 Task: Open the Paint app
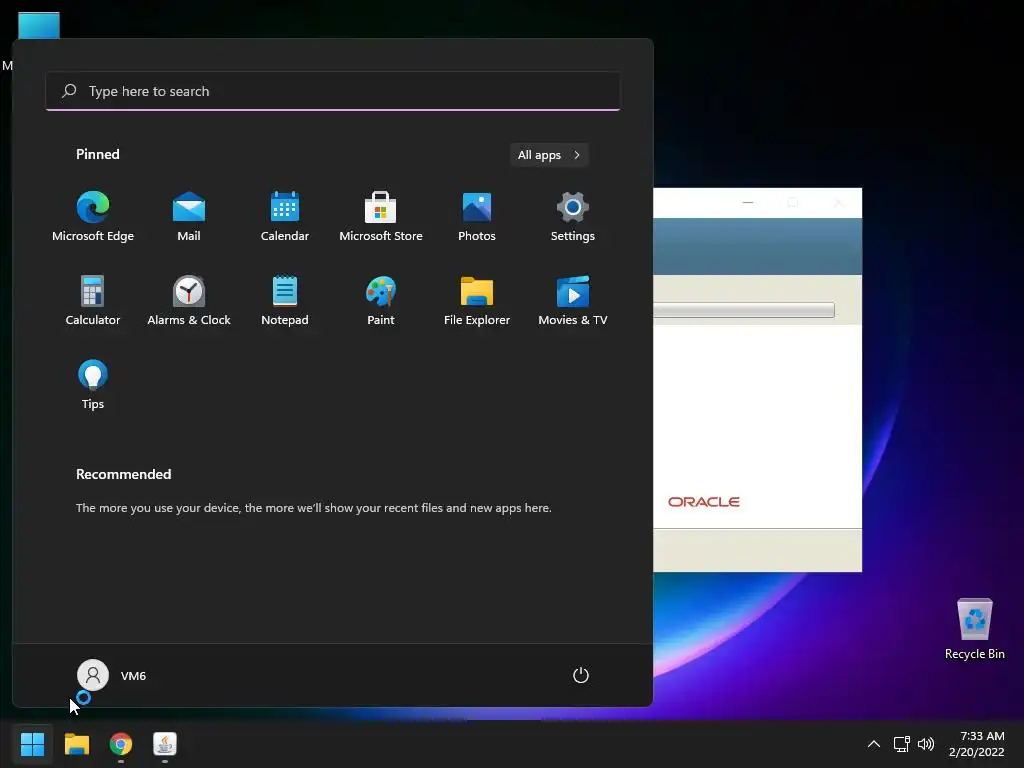[381, 301]
